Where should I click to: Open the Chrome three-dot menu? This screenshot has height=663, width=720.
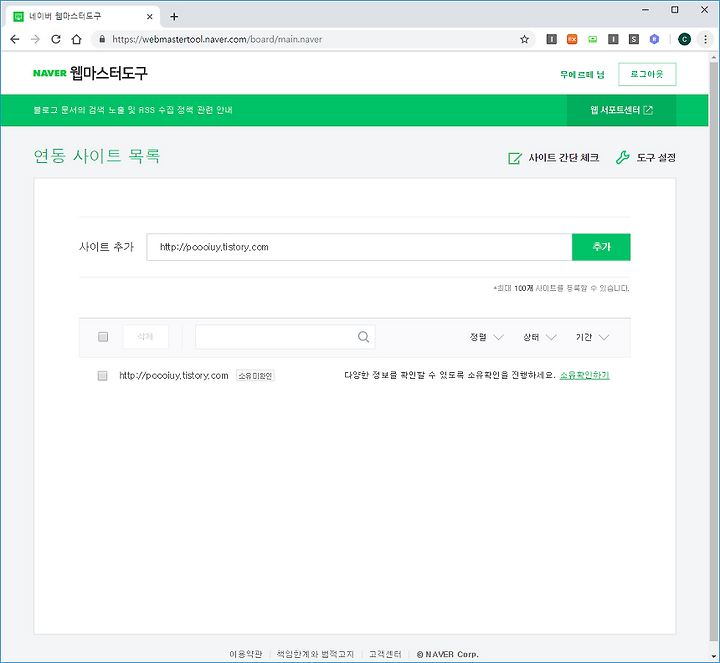click(705, 39)
